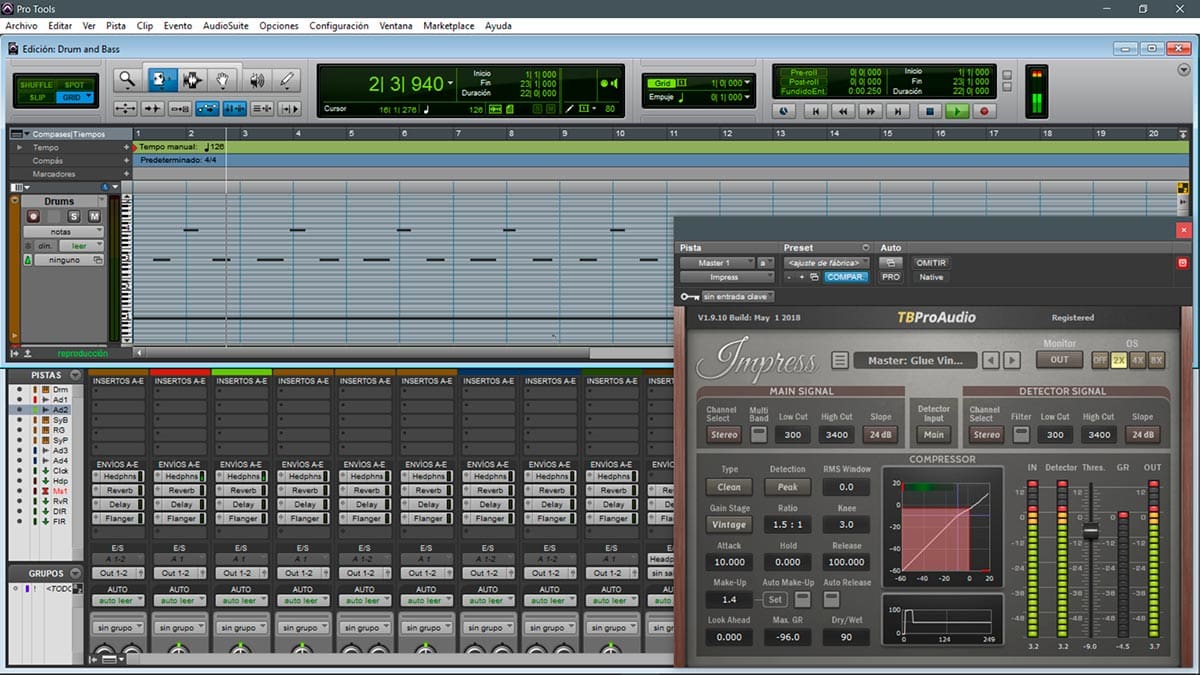Click the Gain Stage Vintage button
This screenshot has width=1200, height=675.
[x=729, y=524]
